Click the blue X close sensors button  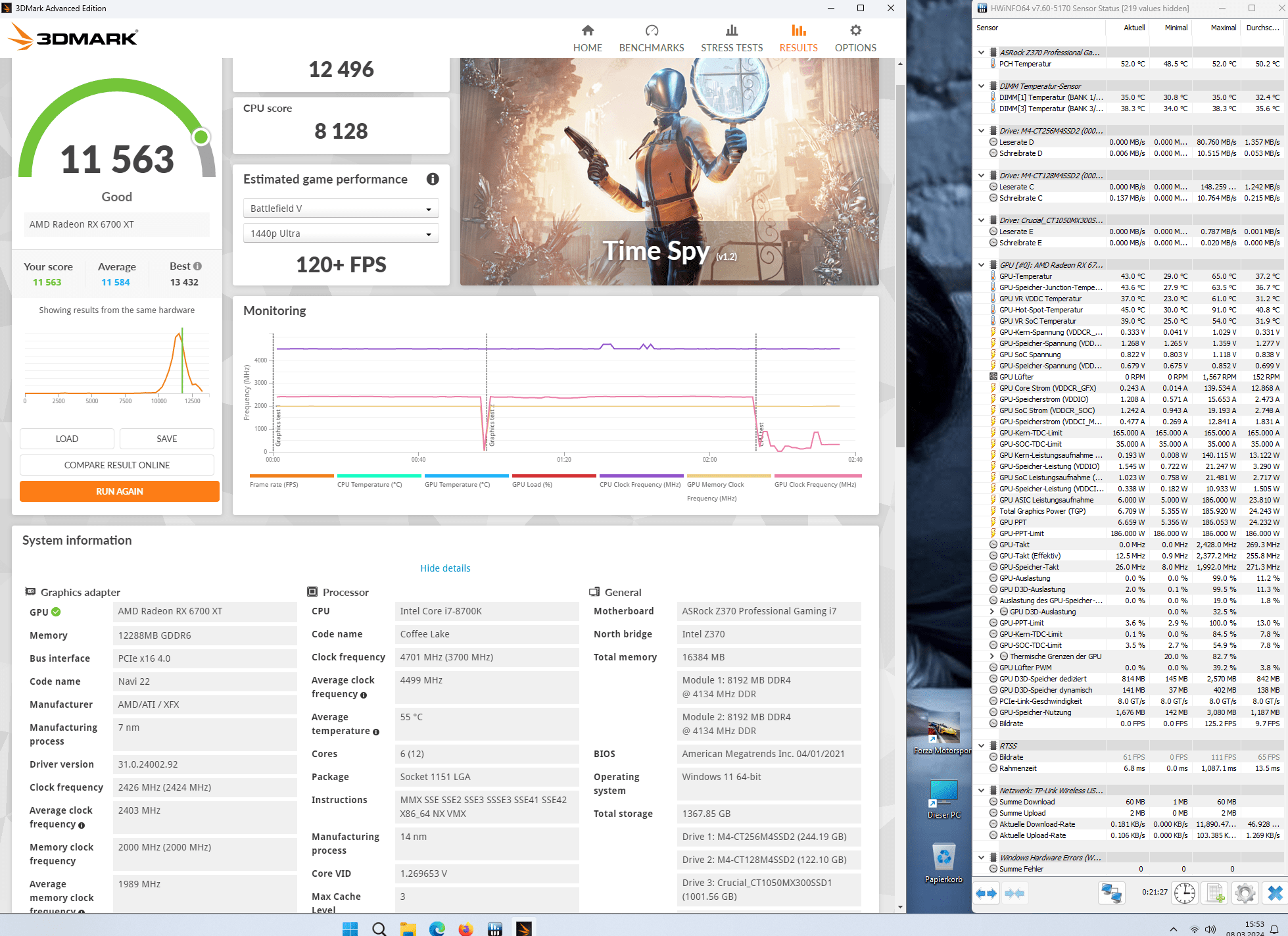pyautogui.click(x=1275, y=893)
